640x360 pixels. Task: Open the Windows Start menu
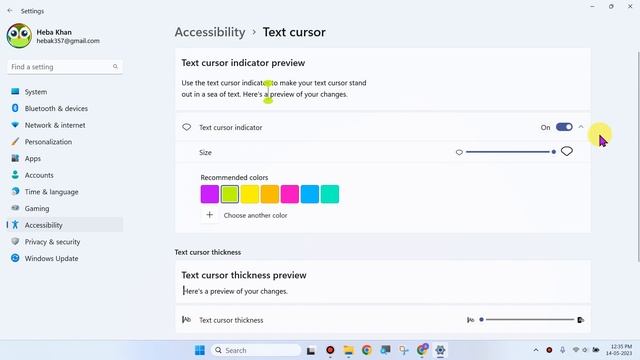tap(200, 350)
